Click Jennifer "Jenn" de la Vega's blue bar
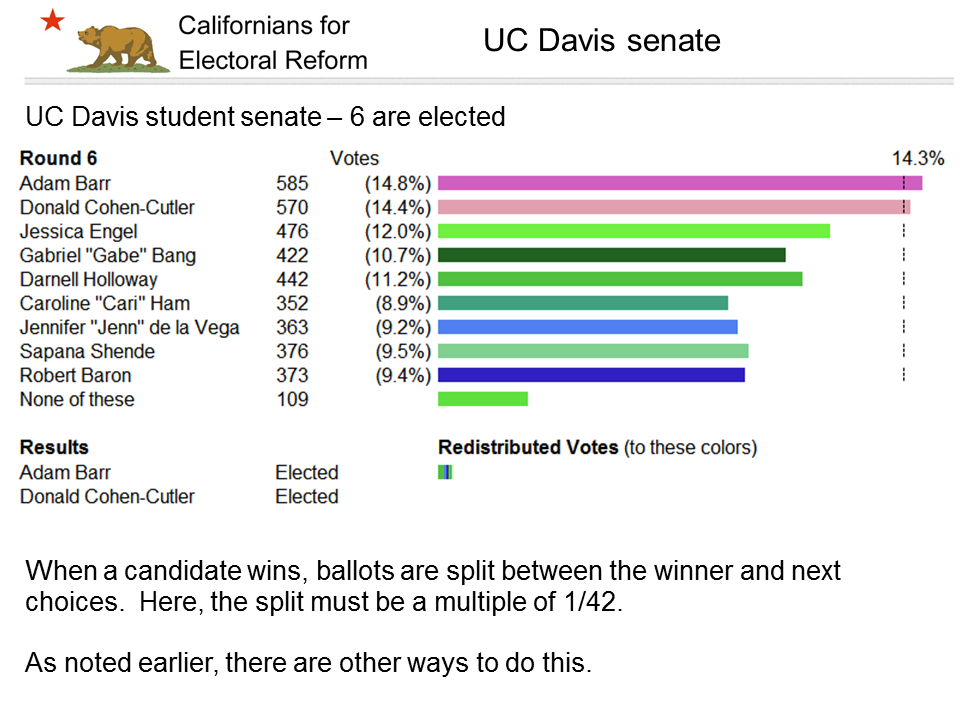 (588, 326)
